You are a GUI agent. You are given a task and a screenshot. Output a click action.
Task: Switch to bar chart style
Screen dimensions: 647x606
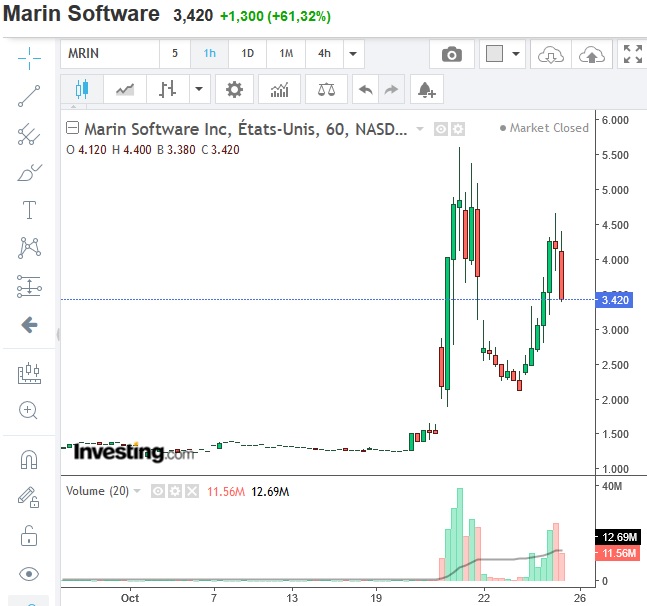click(x=168, y=89)
